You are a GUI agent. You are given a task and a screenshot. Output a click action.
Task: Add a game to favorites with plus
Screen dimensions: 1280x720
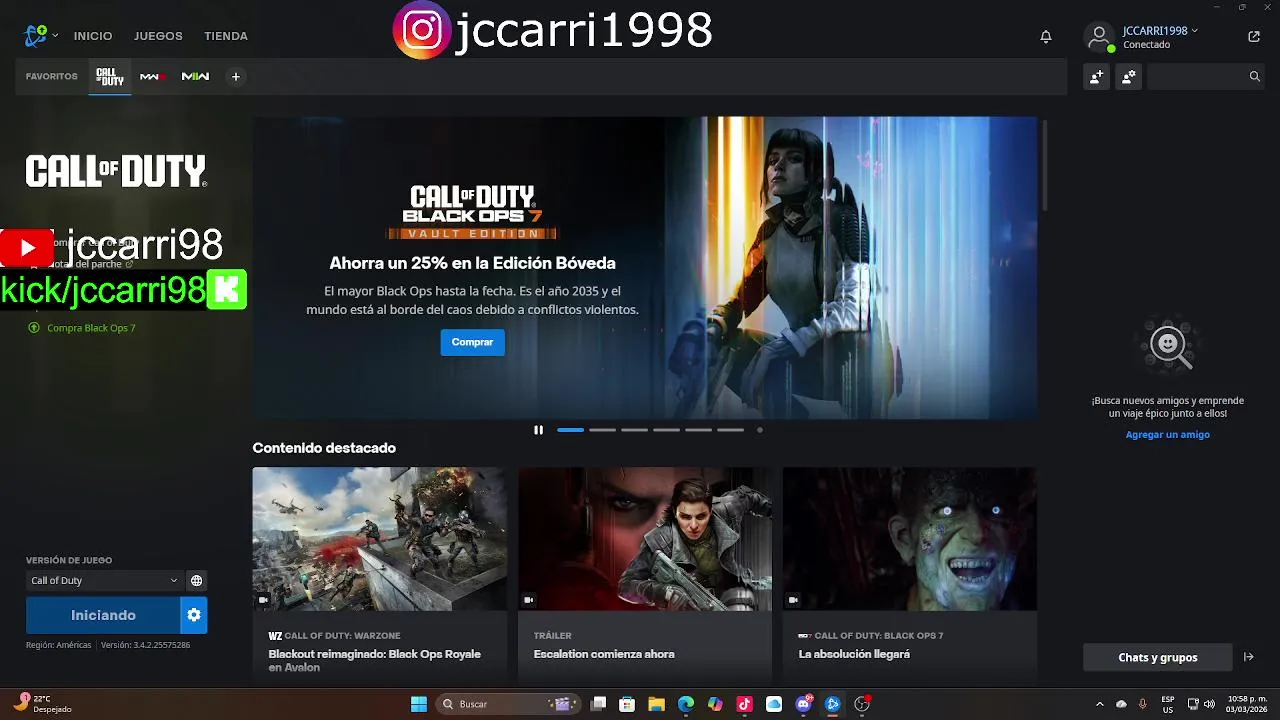[x=236, y=76]
